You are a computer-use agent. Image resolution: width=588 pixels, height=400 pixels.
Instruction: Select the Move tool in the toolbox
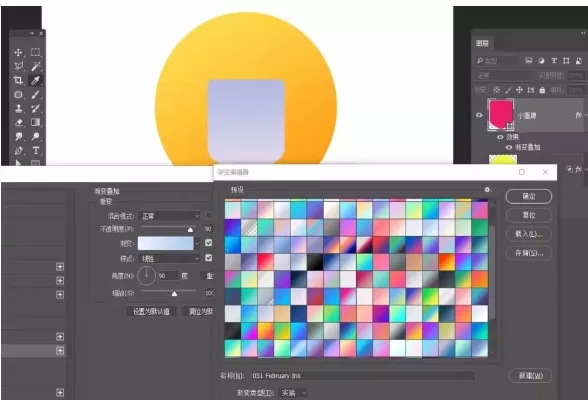[18, 52]
